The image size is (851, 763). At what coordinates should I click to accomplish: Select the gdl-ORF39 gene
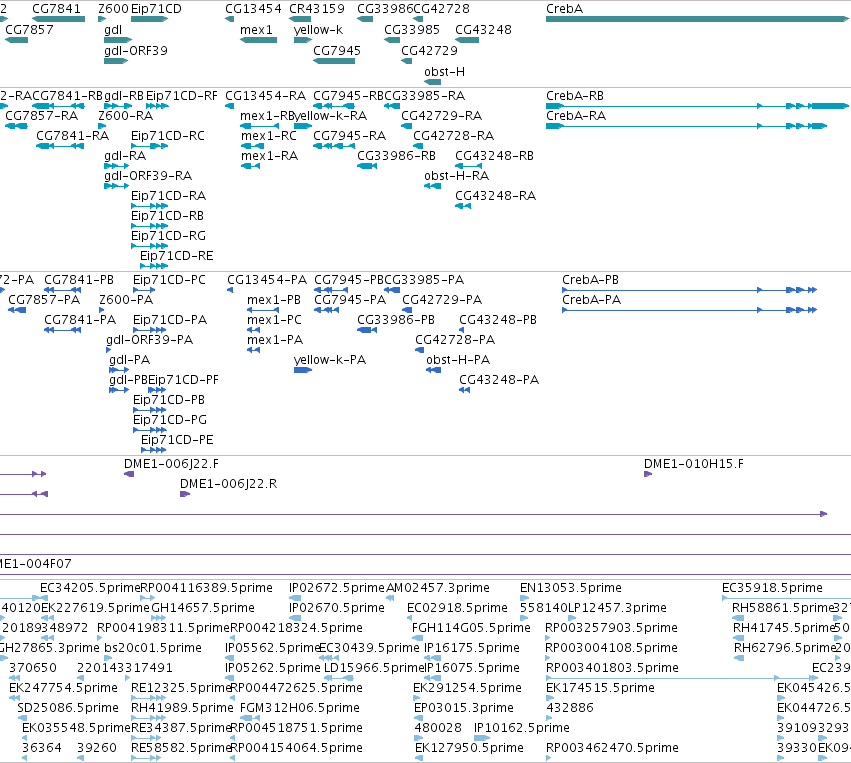(116, 61)
